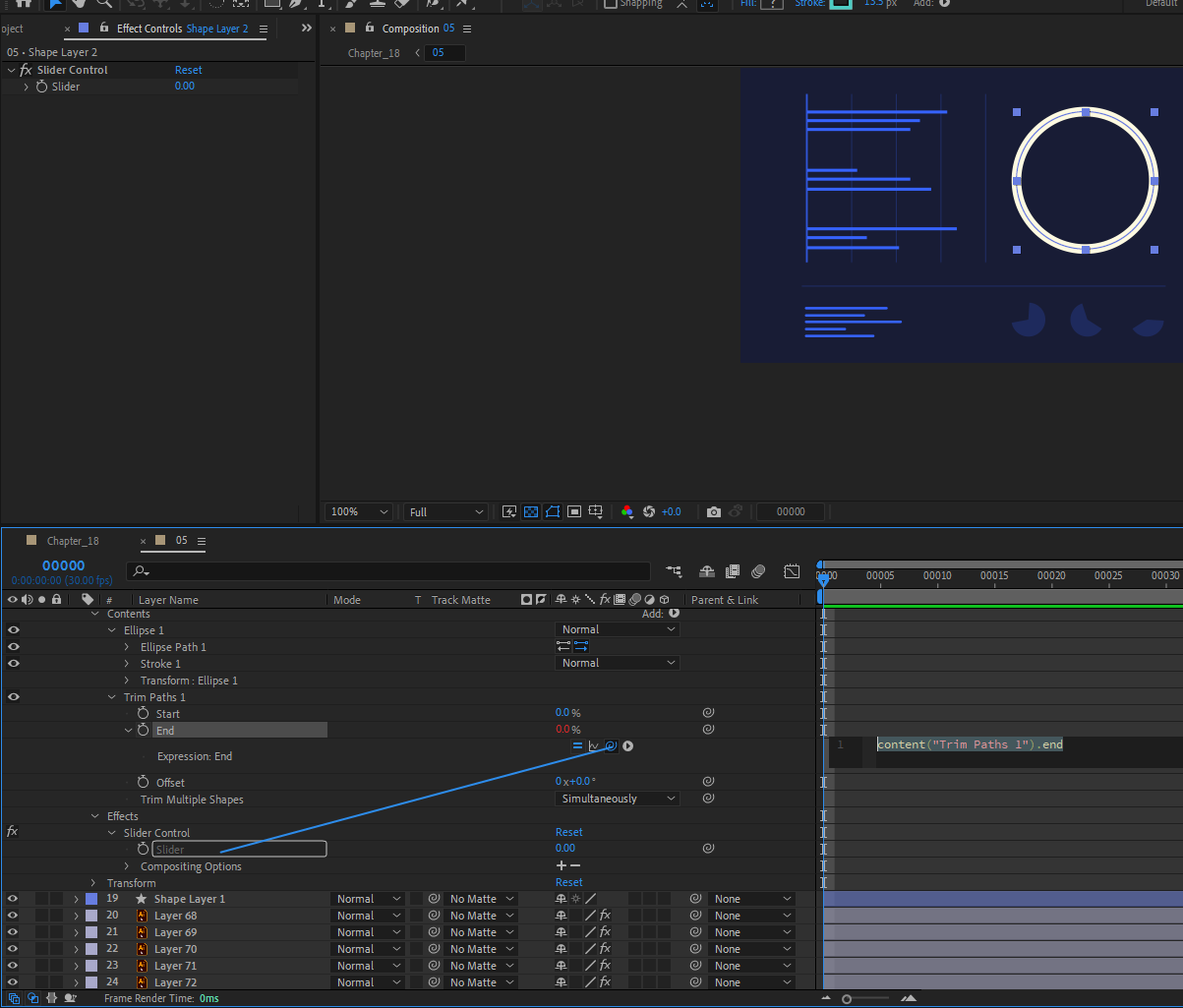Switch to Chapter_18 timeline tab
The image size is (1183, 1008).
pyautogui.click(x=73, y=541)
